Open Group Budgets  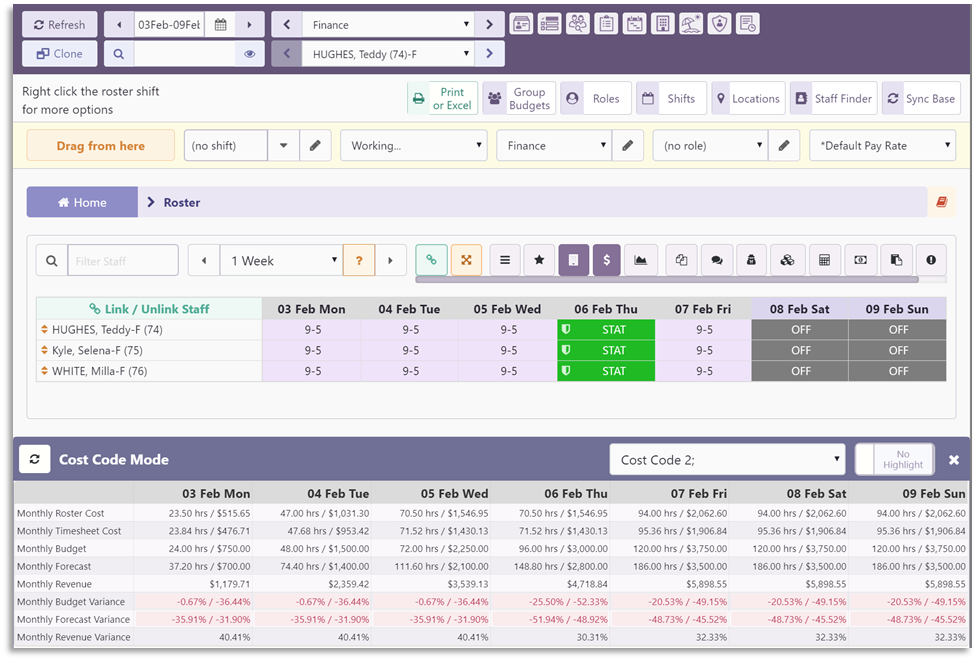click(x=519, y=98)
